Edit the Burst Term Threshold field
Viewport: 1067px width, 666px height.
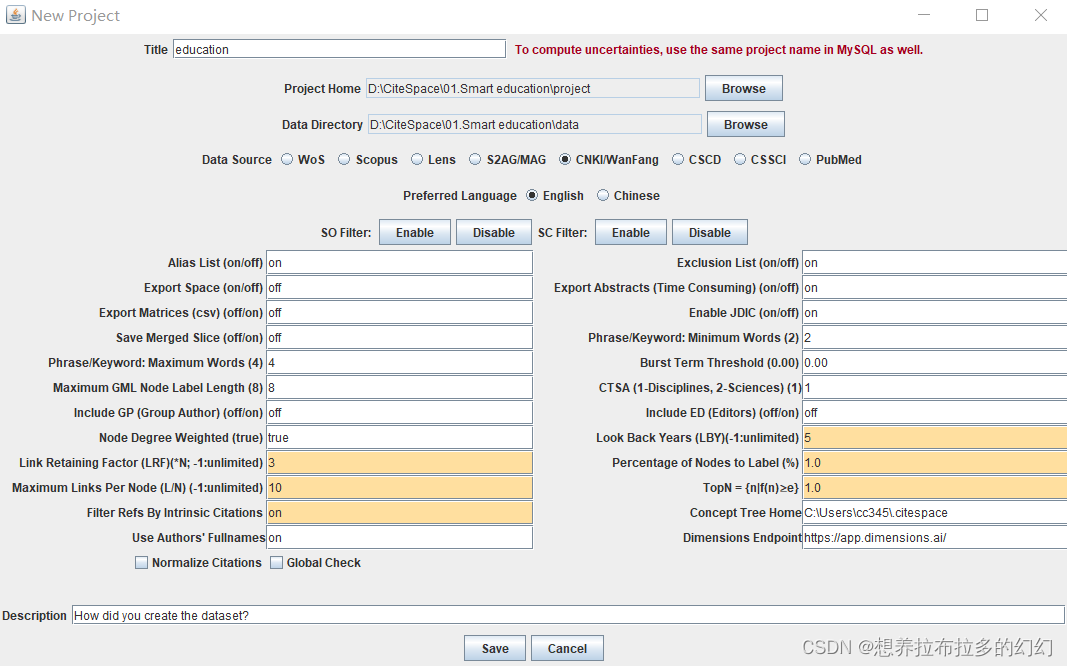click(934, 363)
